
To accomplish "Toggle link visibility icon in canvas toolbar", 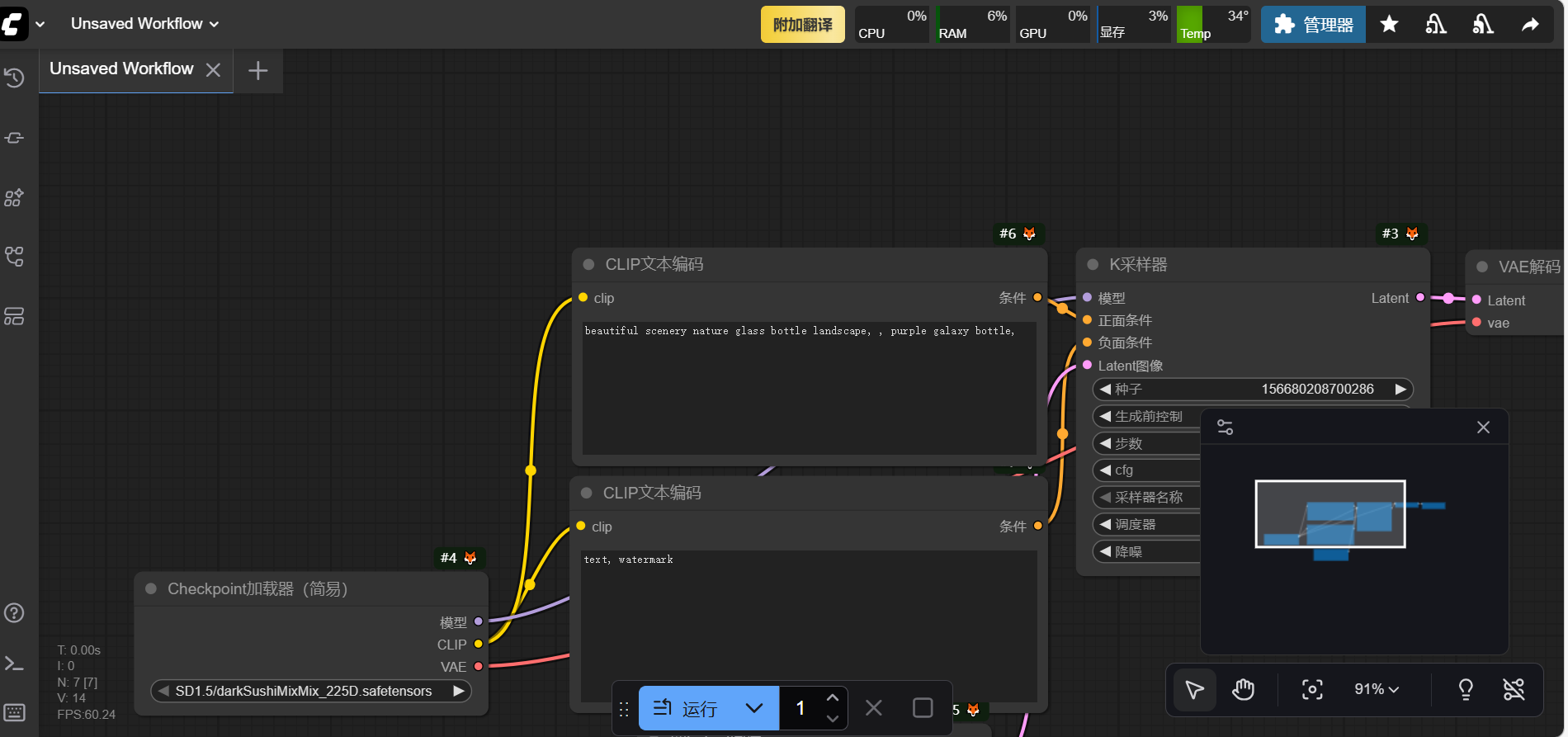I will 1514,689.
